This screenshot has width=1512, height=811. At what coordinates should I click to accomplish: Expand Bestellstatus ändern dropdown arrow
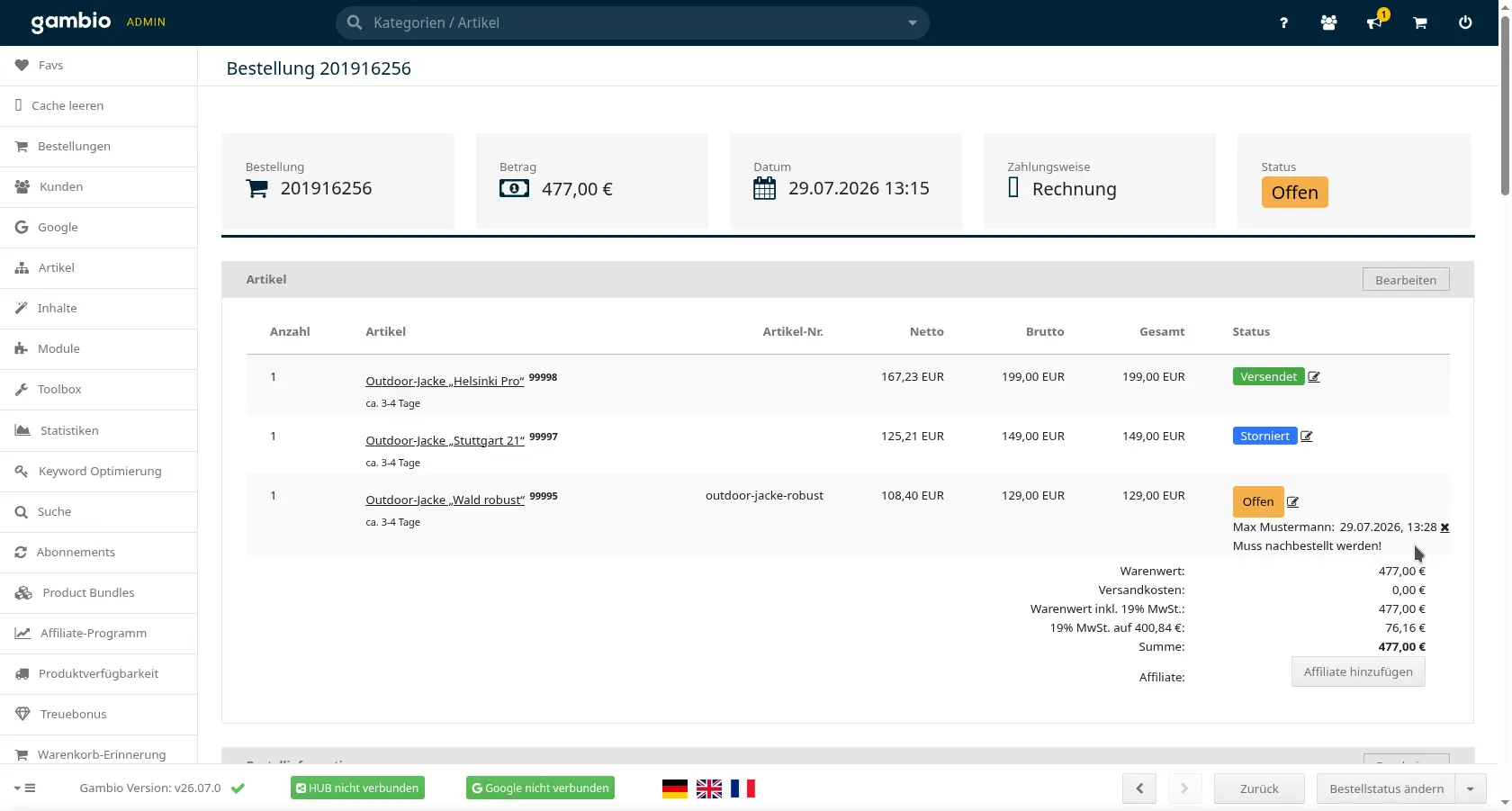(1471, 788)
